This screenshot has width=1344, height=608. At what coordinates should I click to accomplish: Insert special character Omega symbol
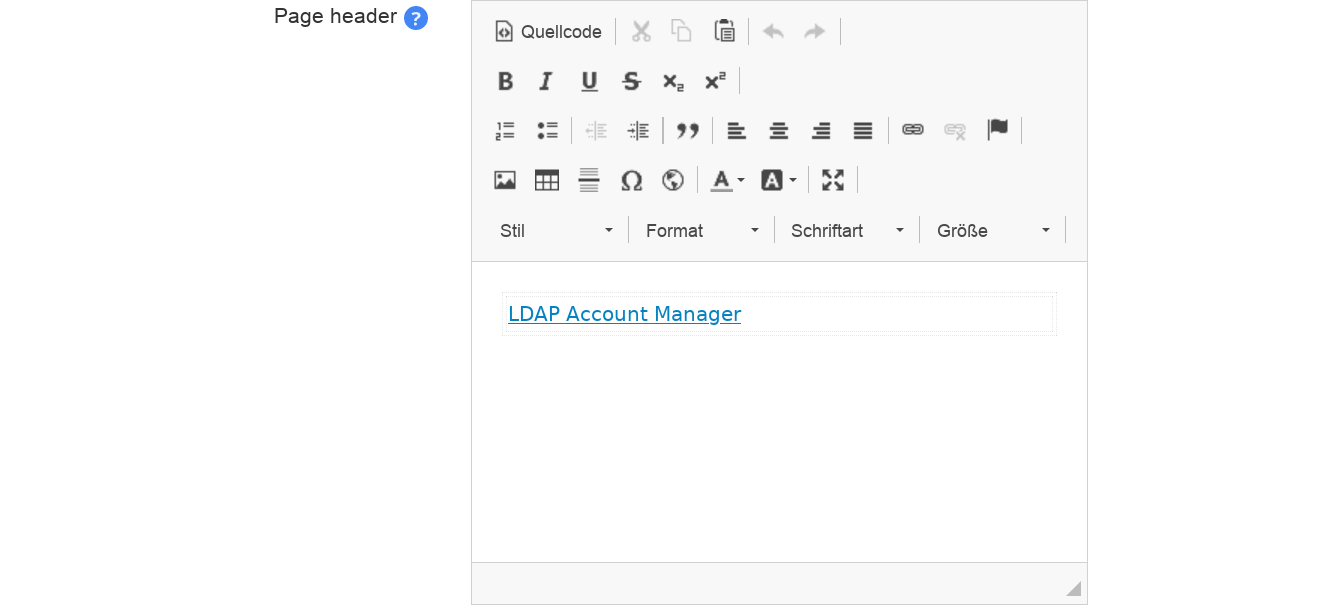631,180
